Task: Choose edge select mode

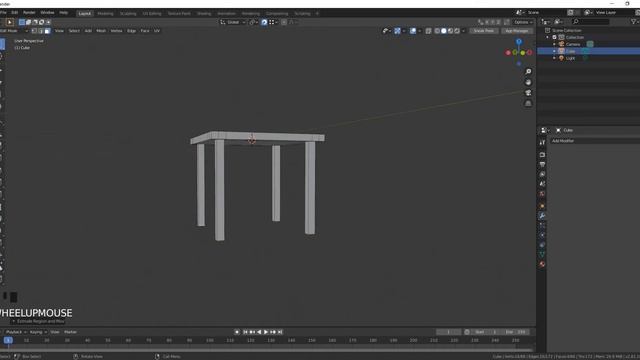Action: tap(41, 31)
